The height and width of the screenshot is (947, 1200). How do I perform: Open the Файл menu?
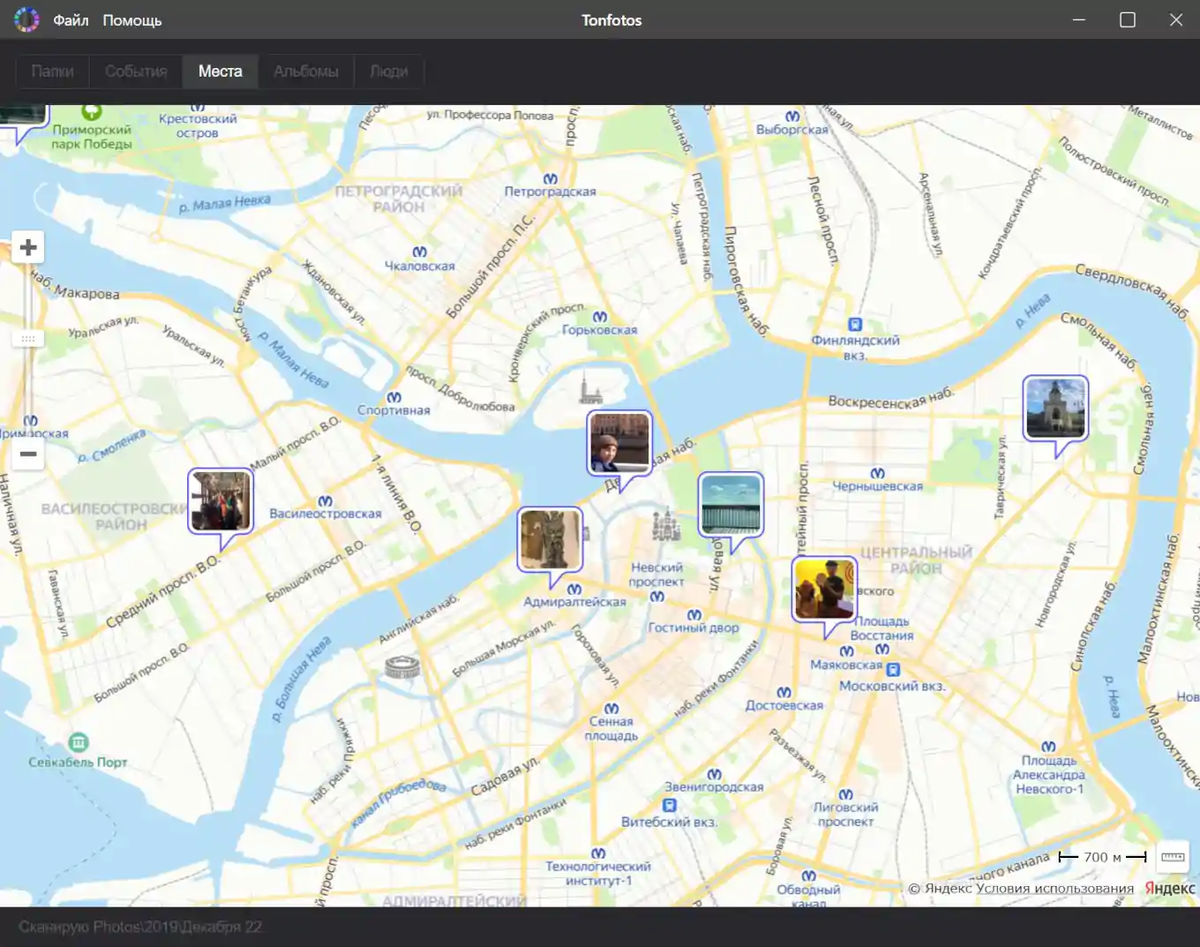(71, 20)
